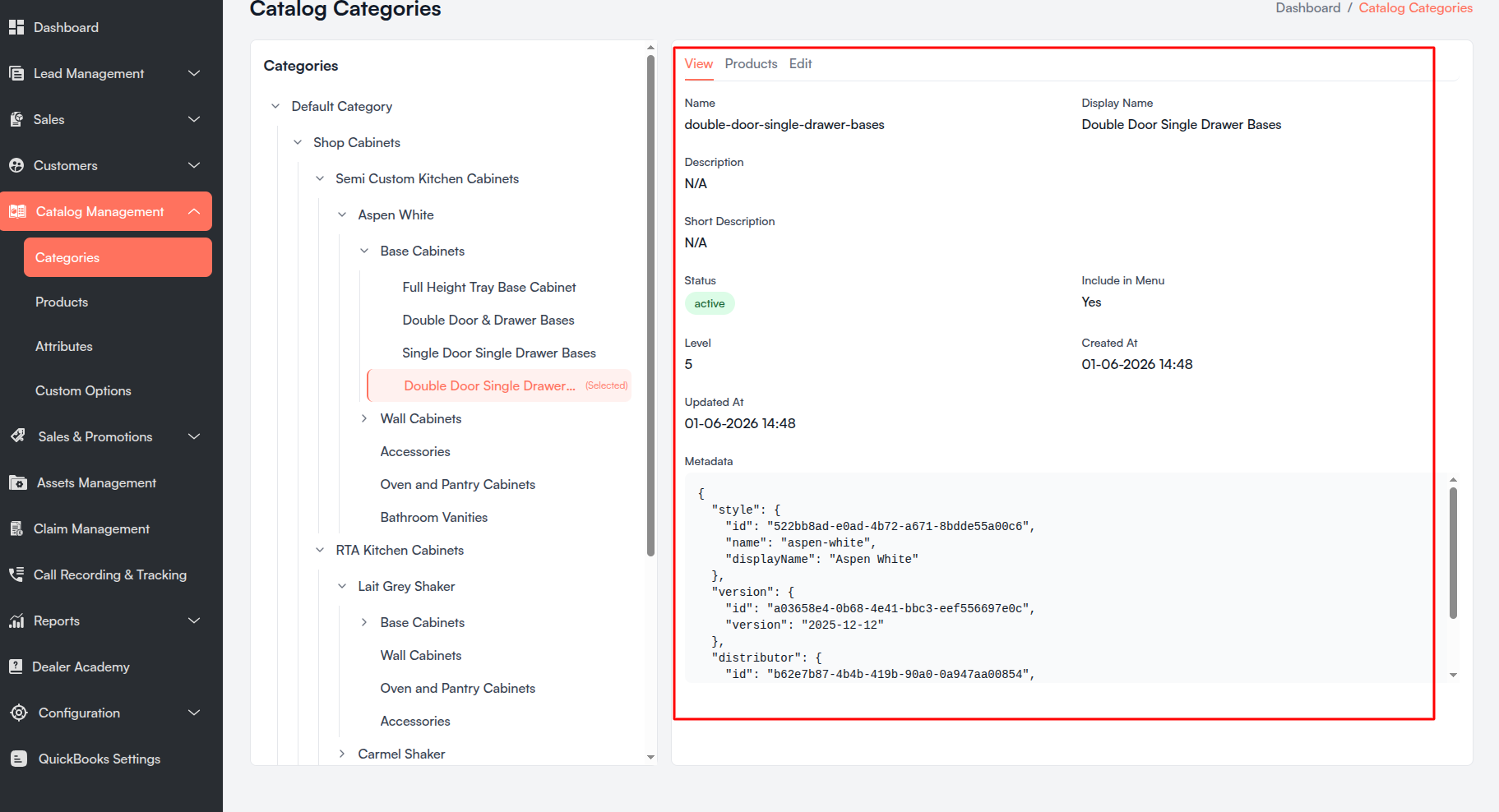Image resolution: width=1499 pixels, height=812 pixels.
Task: Click the Sales & Promotions tag icon
Action: pyautogui.click(x=18, y=436)
